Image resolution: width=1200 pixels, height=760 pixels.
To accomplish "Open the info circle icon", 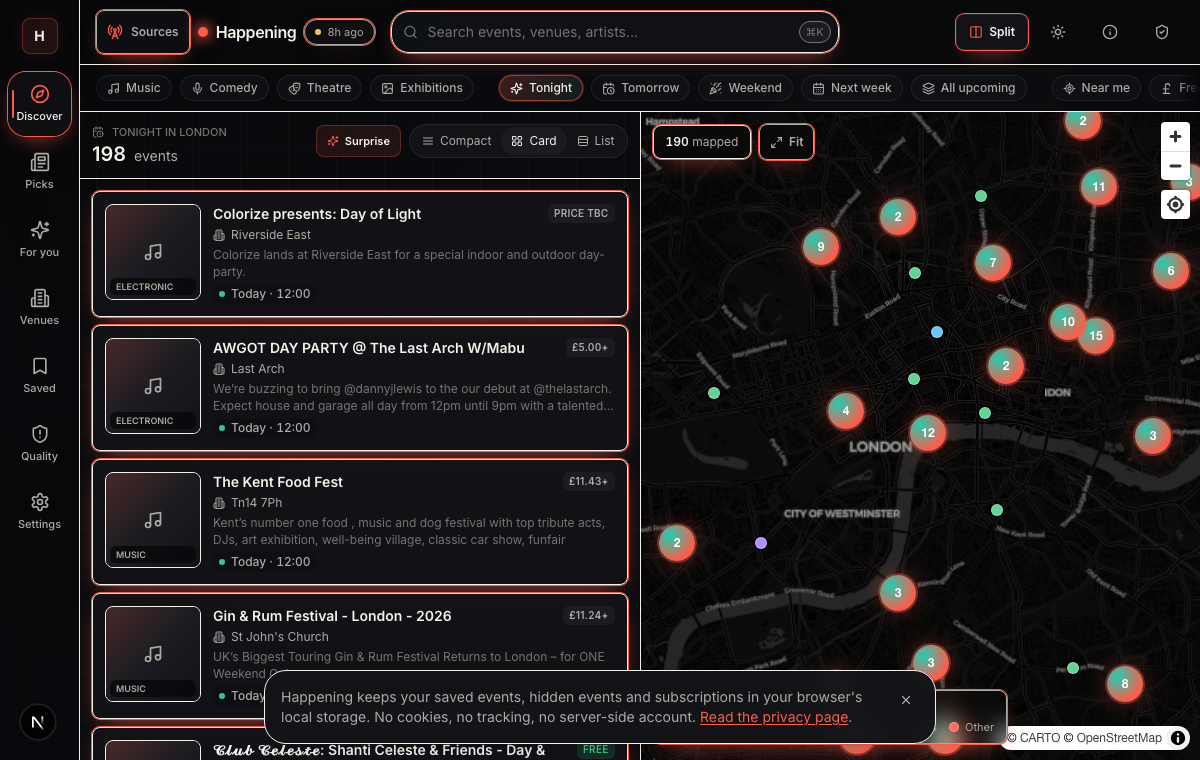I will click(x=1110, y=32).
